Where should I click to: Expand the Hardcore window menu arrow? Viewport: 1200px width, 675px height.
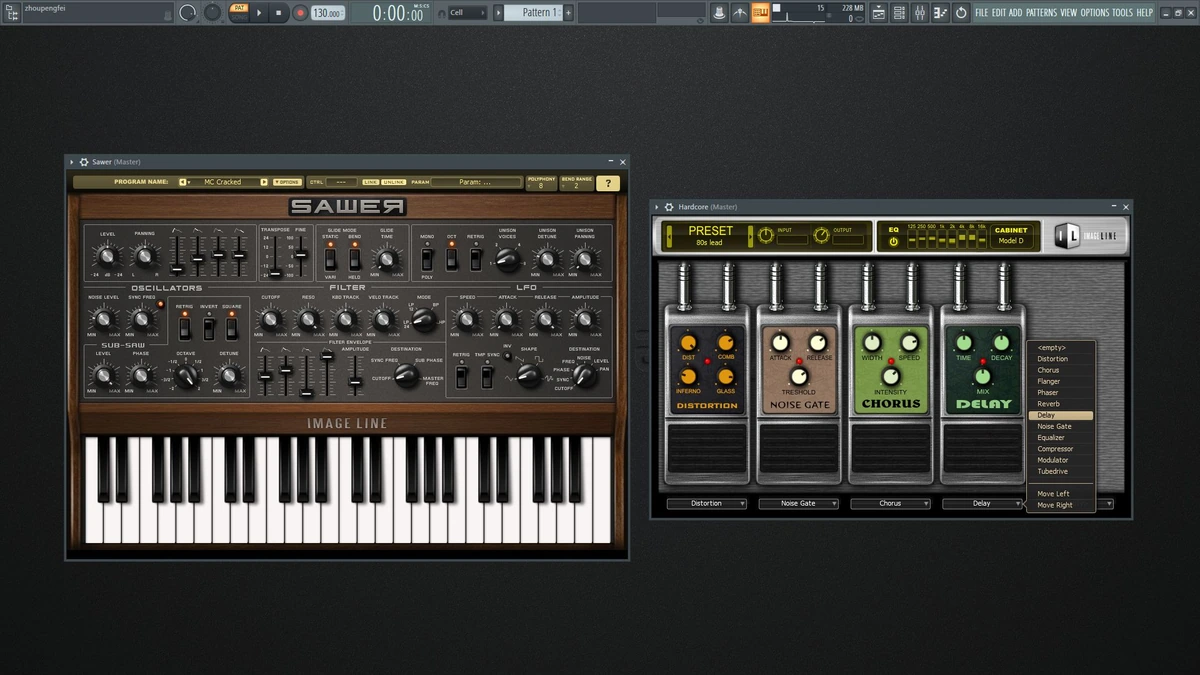pos(658,207)
